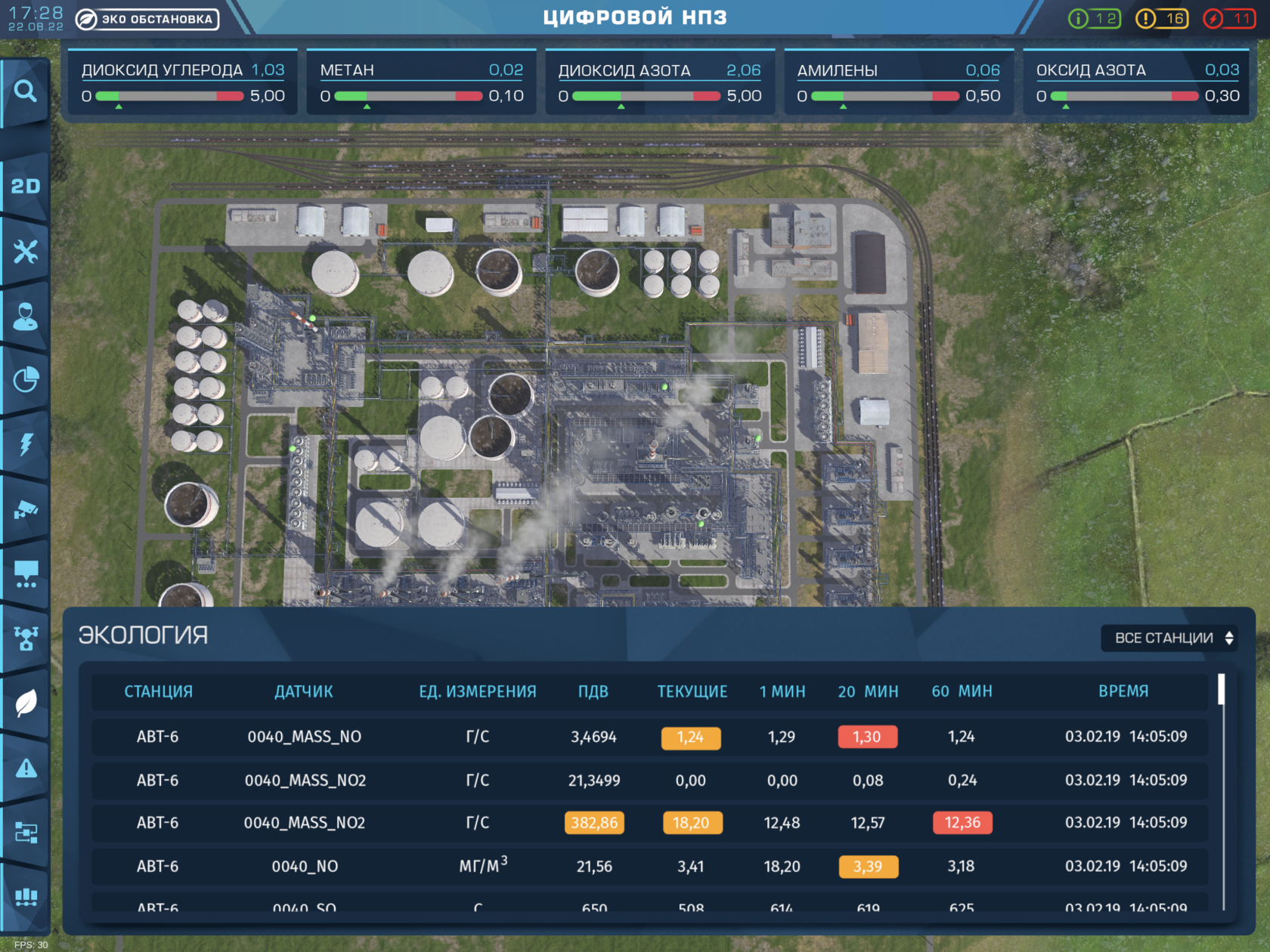Open the speech-bubble messages section

(x=25, y=574)
